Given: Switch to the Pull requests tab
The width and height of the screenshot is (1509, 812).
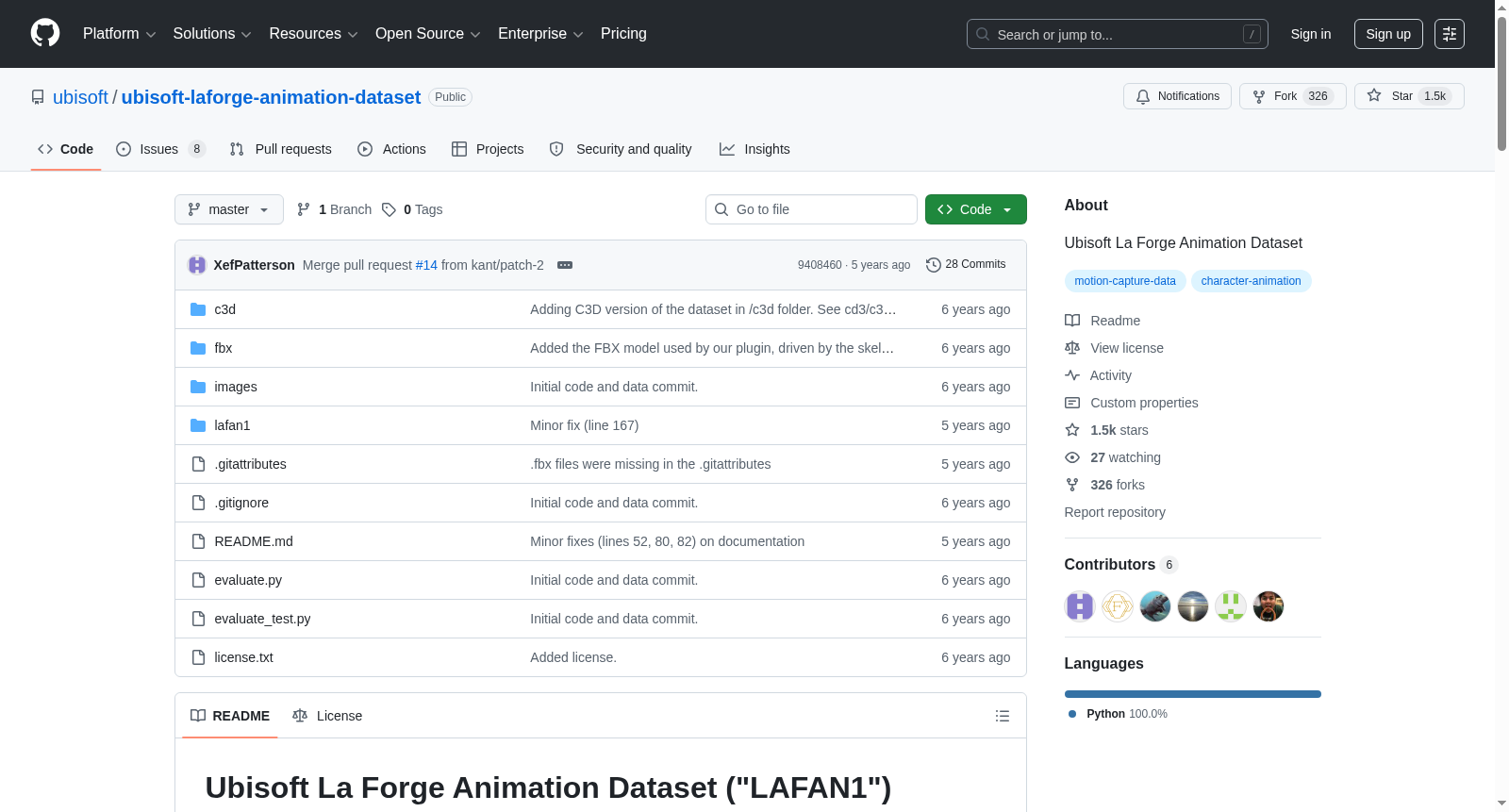Looking at the screenshot, I should (x=280, y=149).
